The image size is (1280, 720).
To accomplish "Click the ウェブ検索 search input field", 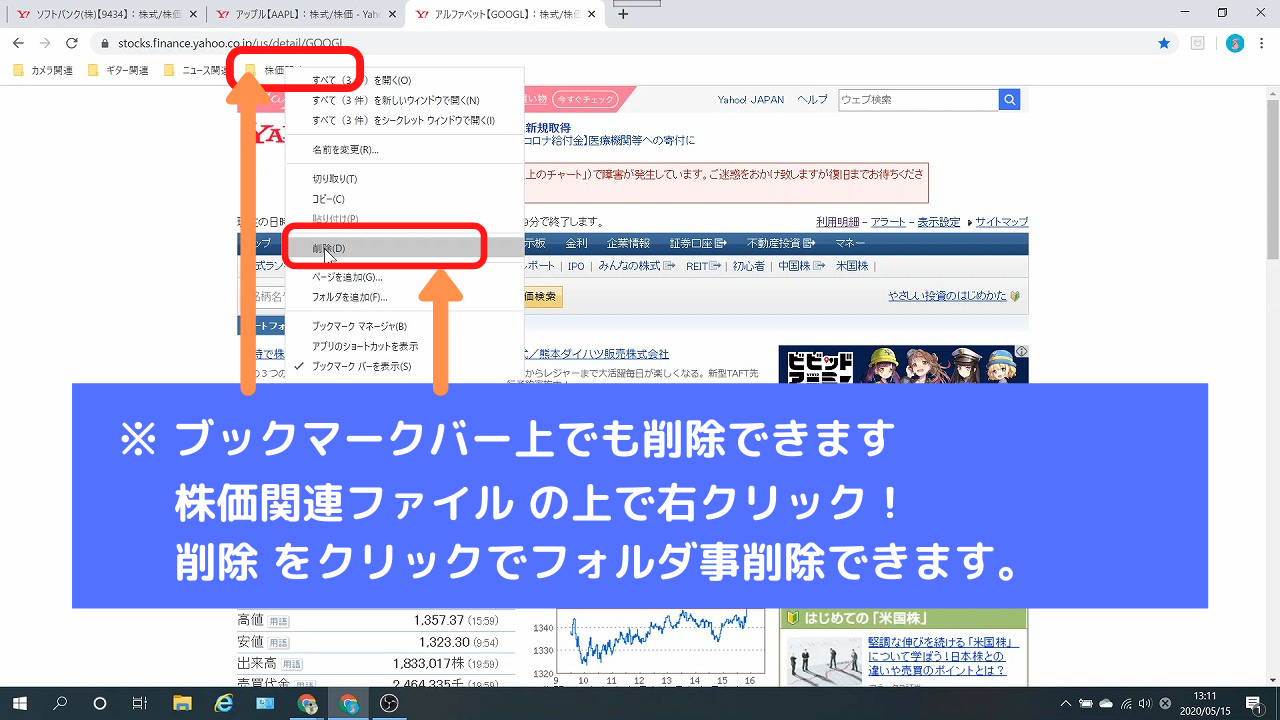I will (x=918, y=100).
